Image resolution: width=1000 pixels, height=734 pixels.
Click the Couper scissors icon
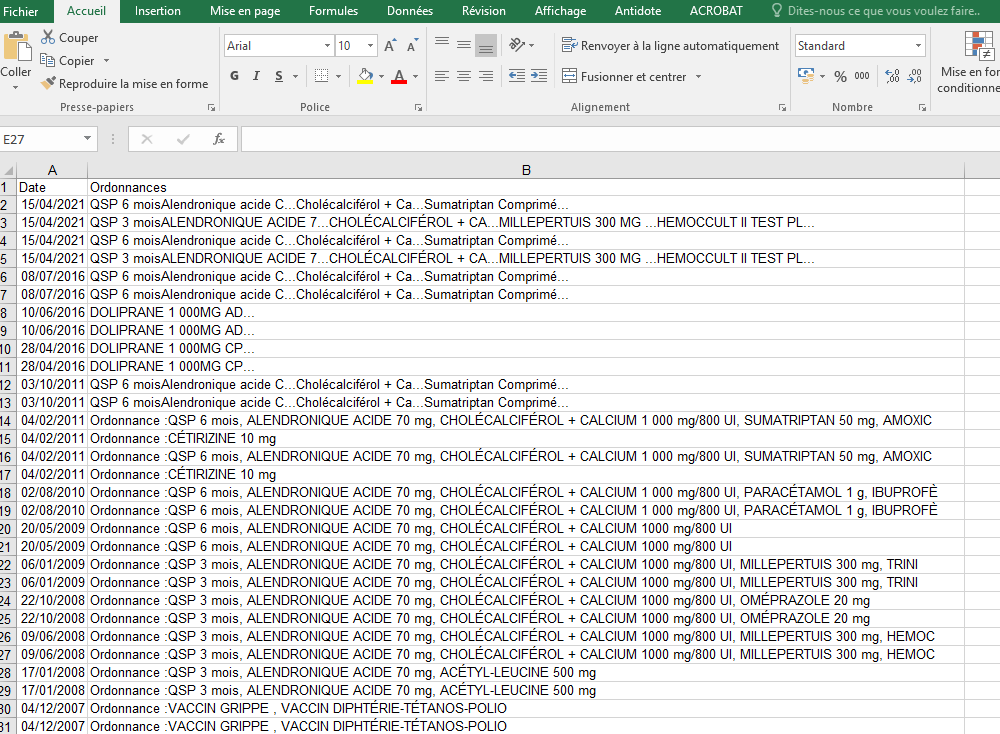(48, 37)
